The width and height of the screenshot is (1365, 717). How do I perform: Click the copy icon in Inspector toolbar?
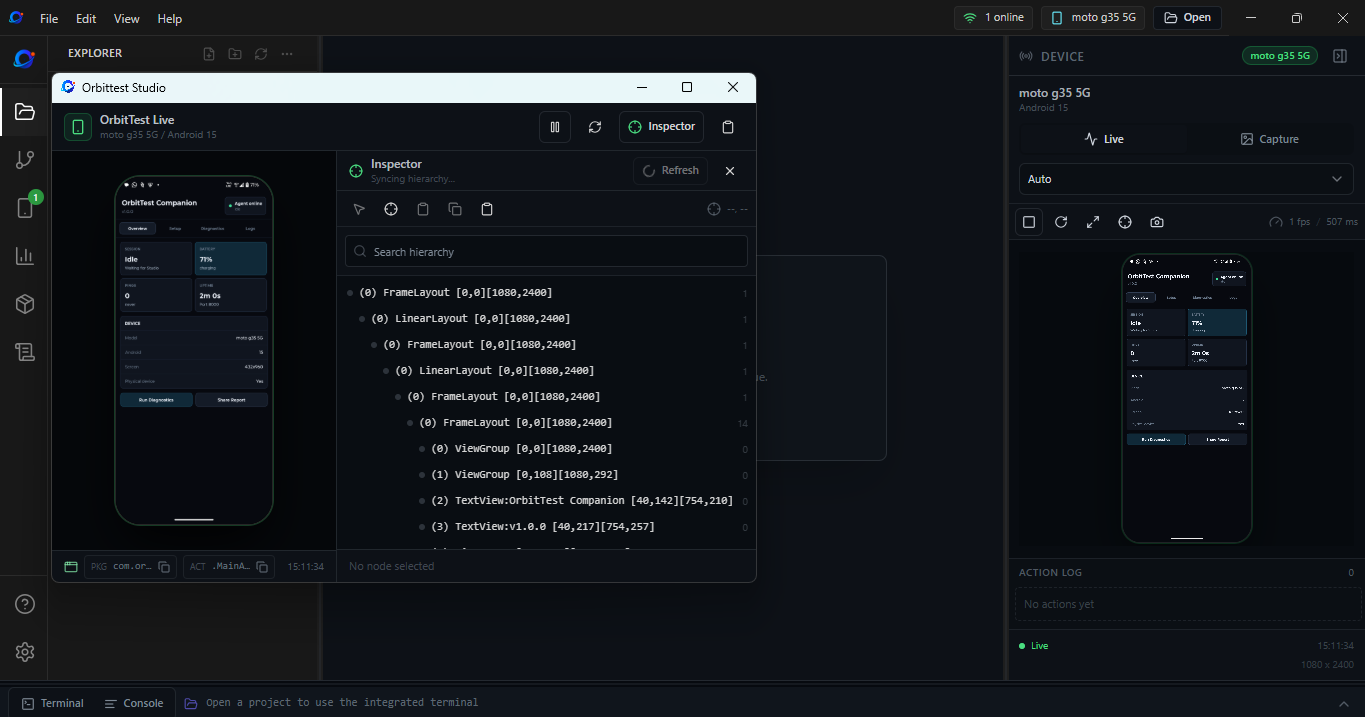(x=455, y=209)
